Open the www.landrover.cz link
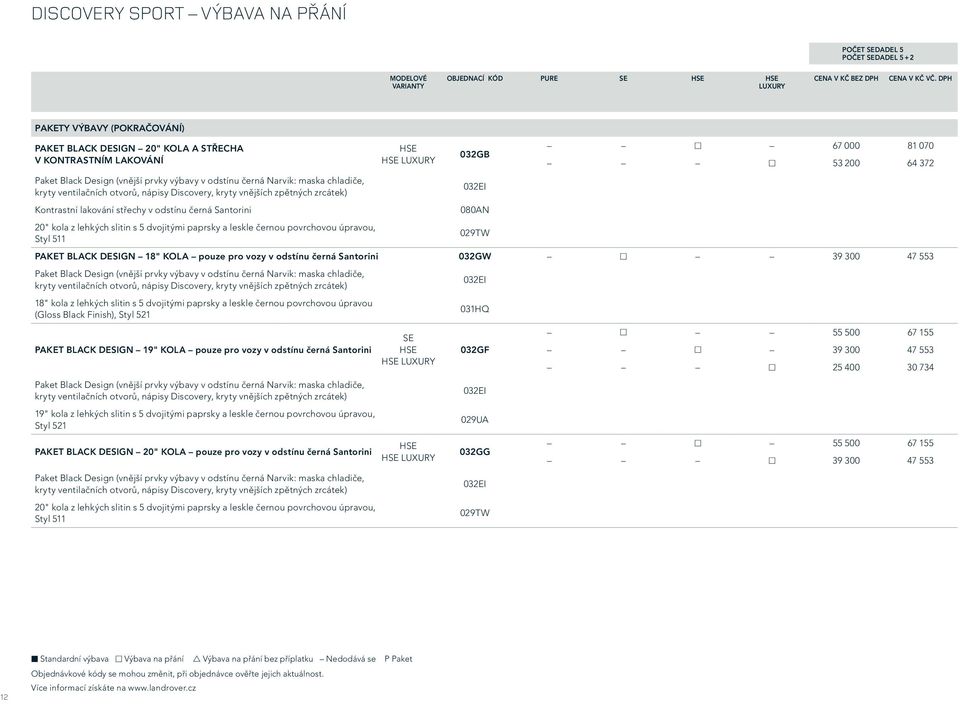The image size is (960, 704). [162, 688]
